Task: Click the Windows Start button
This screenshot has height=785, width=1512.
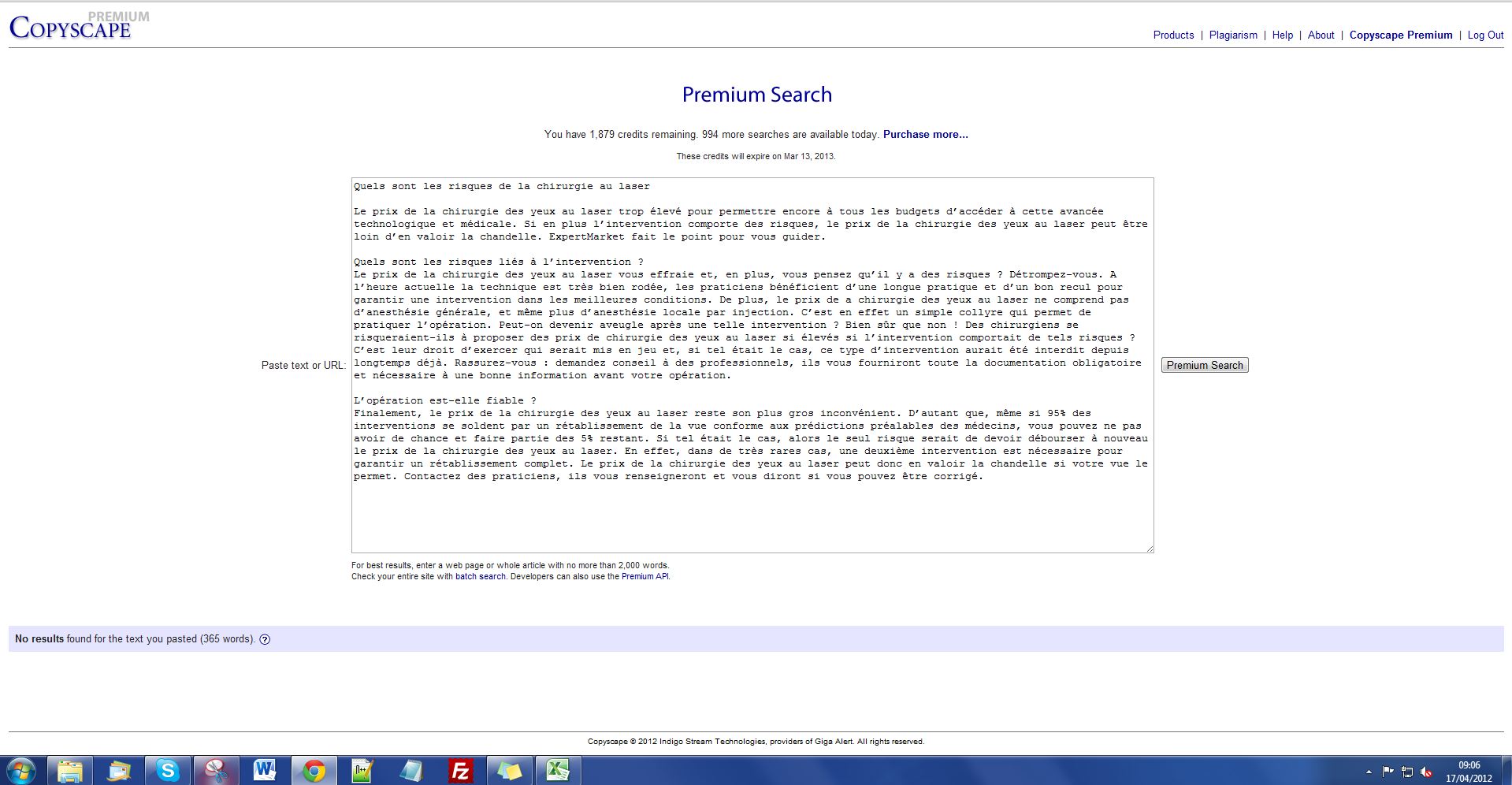Action: point(21,770)
